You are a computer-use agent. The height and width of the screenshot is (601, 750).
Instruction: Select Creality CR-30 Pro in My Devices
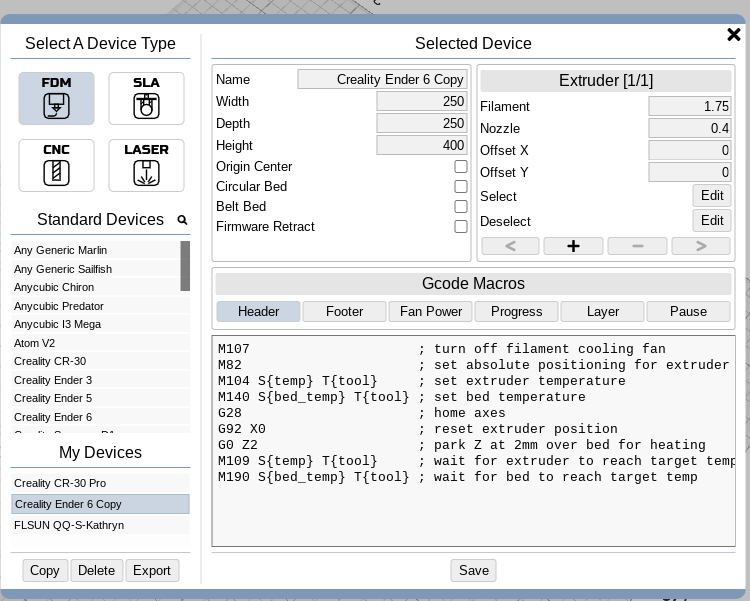click(100, 483)
